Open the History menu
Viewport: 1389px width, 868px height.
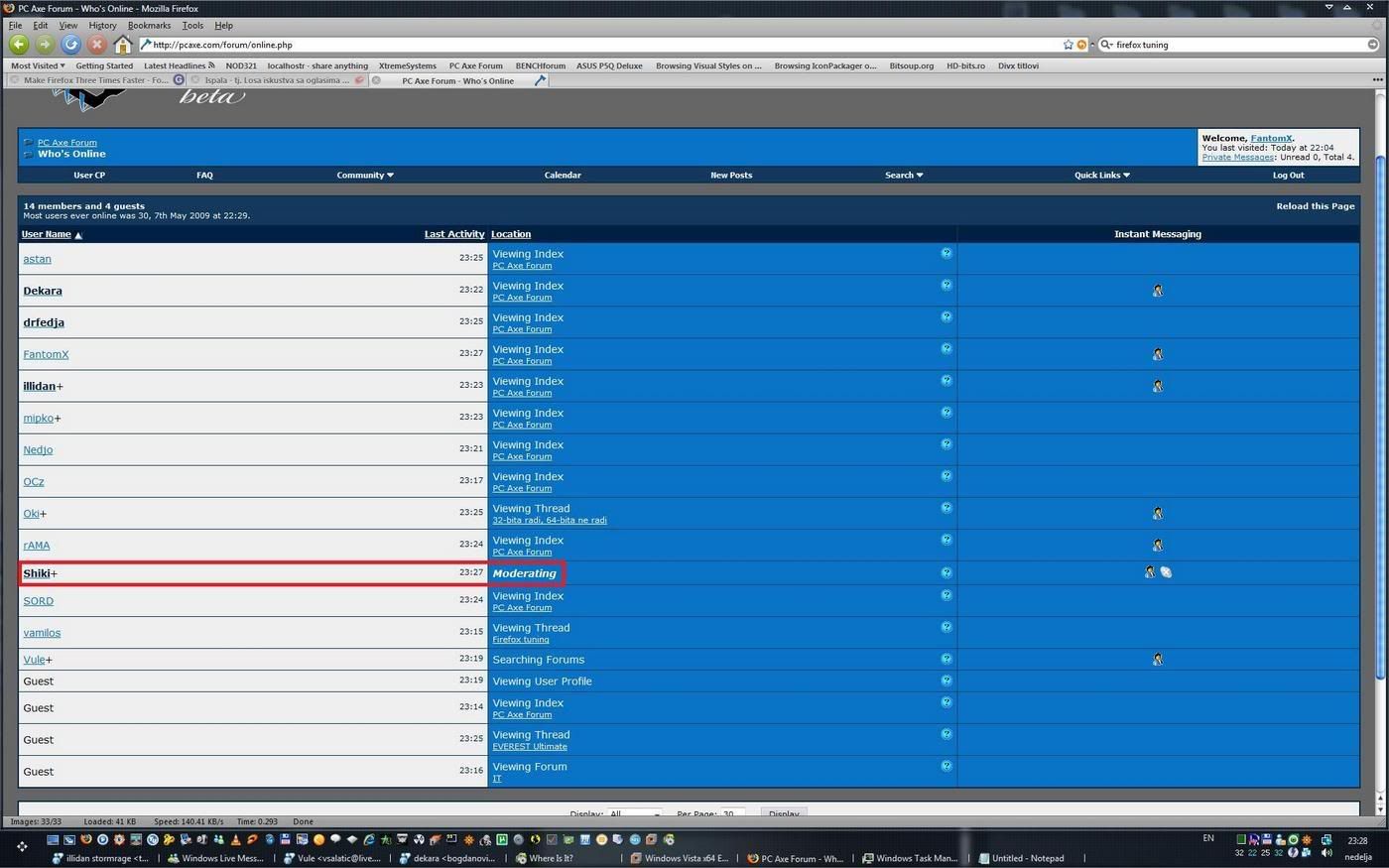tap(102, 25)
